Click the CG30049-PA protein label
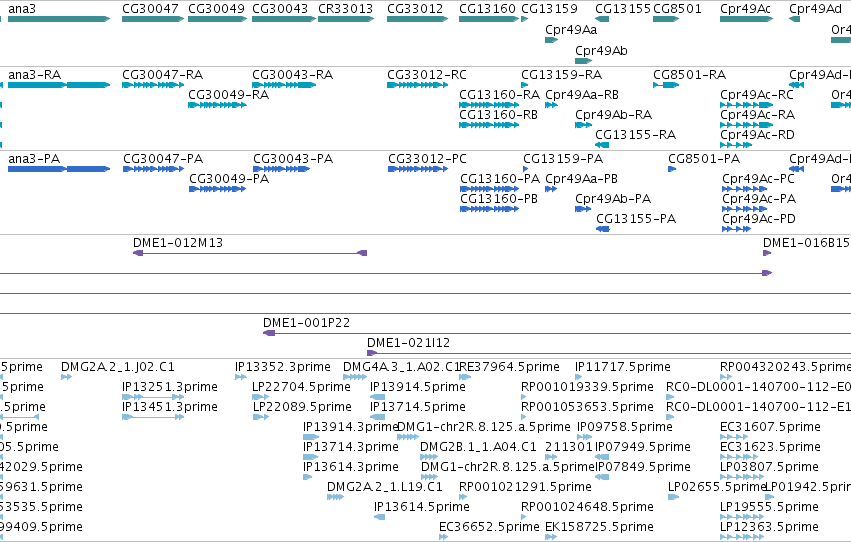This screenshot has width=851, height=542. click(x=228, y=178)
